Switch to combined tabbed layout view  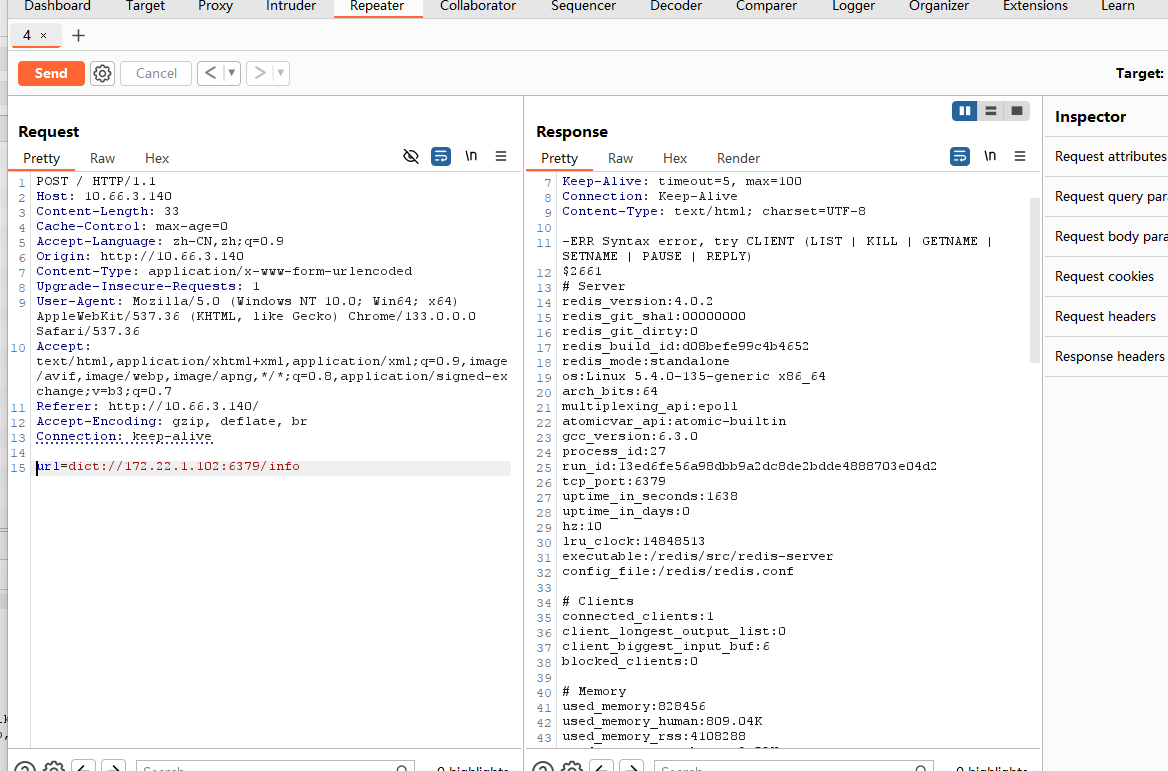(x=1017, y=111)
